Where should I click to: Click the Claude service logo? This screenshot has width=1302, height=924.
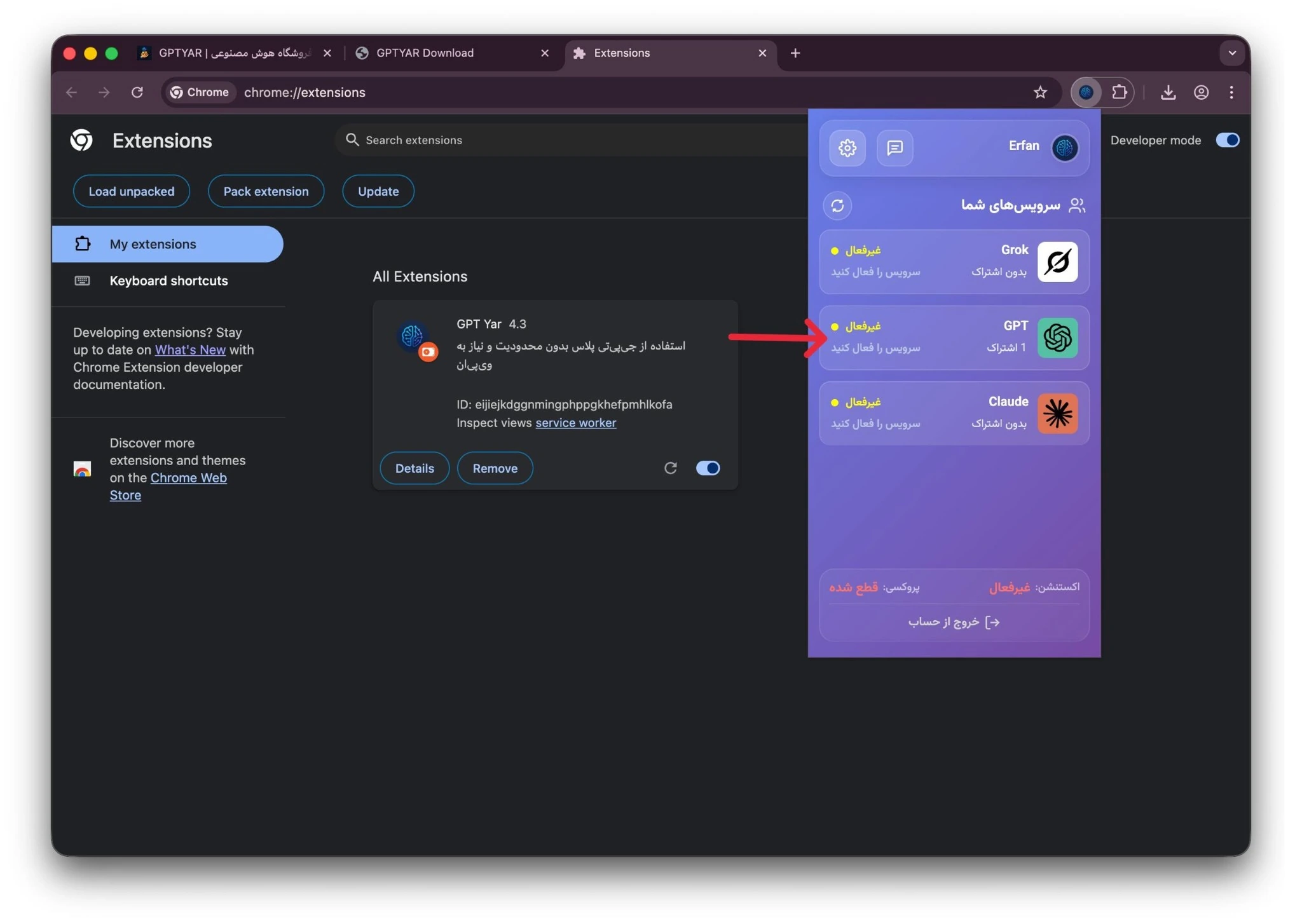pos(1057,413)
